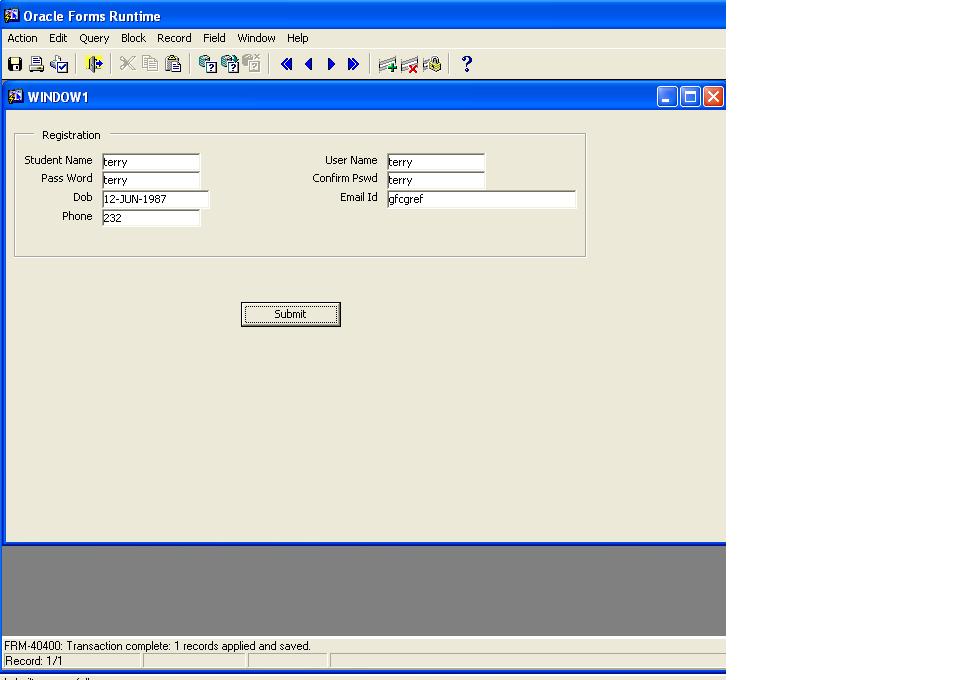Jump to last record with double-right arrow
This screenshot has height=680, width=962.
point(353,64)
